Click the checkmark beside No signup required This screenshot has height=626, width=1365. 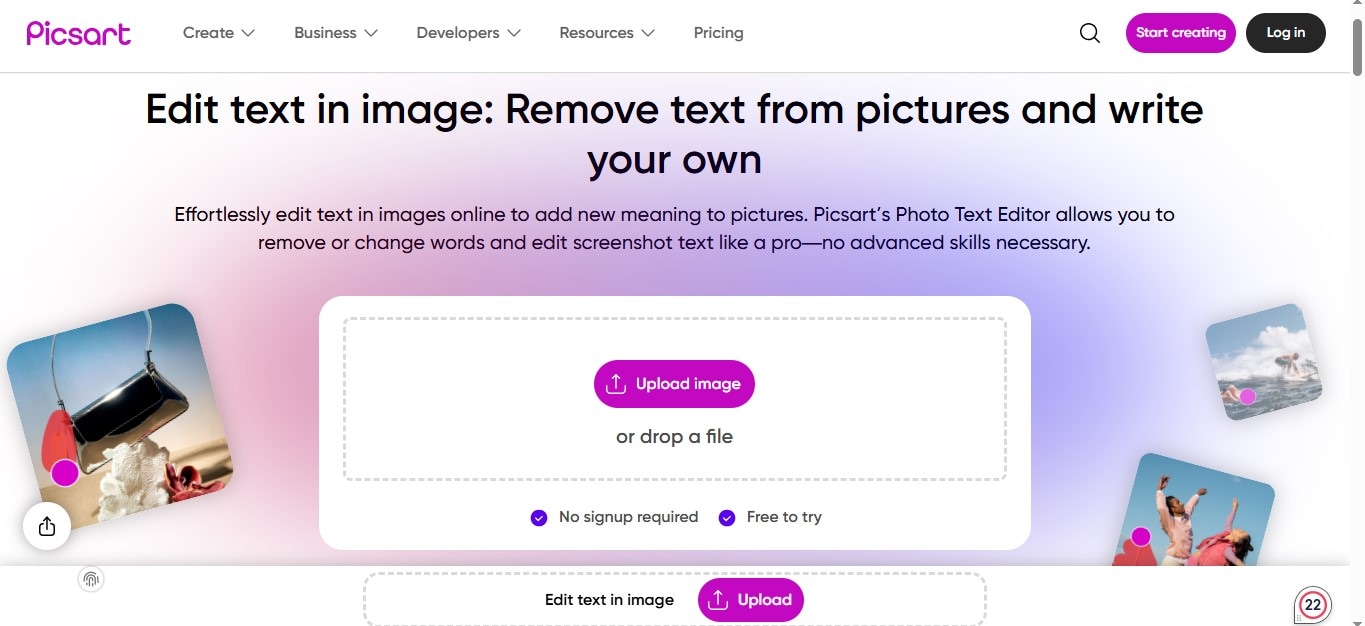539,518
